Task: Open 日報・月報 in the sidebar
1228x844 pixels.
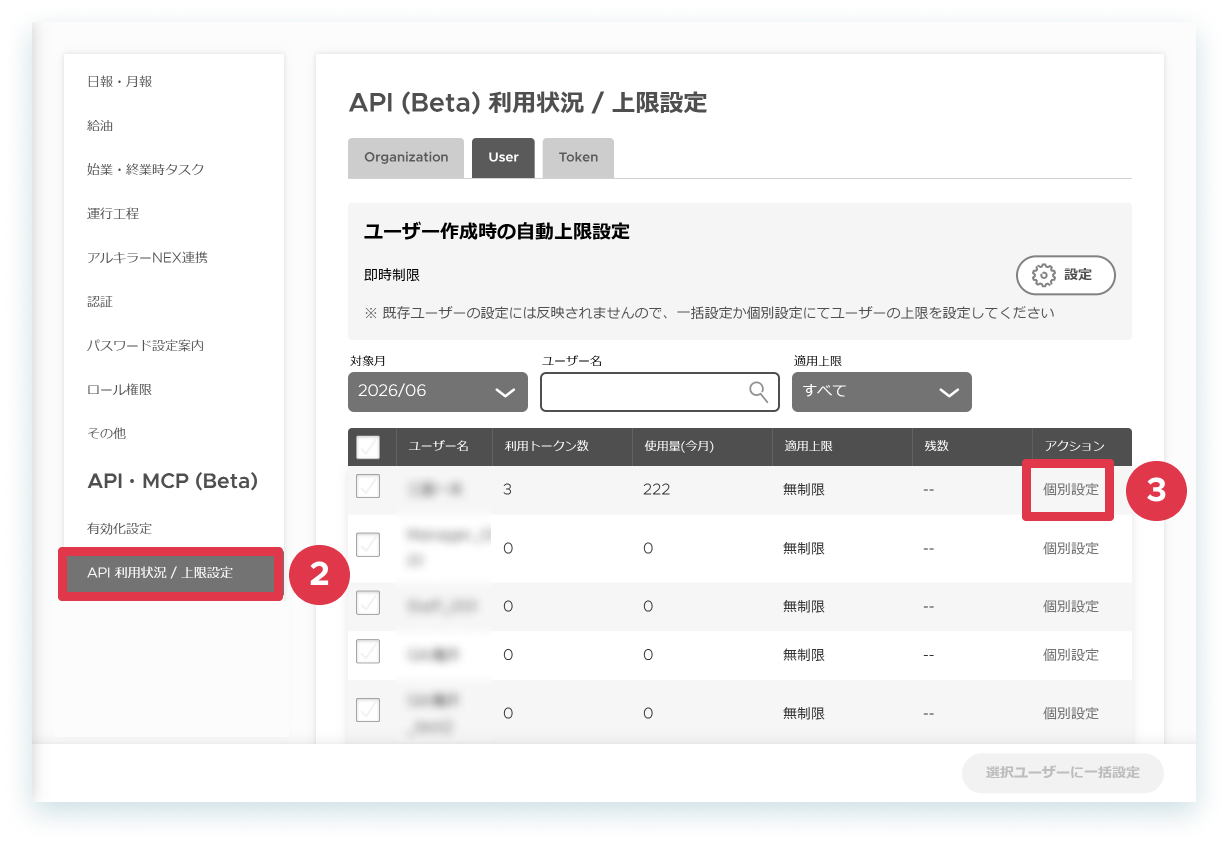Action: point(120,82)
